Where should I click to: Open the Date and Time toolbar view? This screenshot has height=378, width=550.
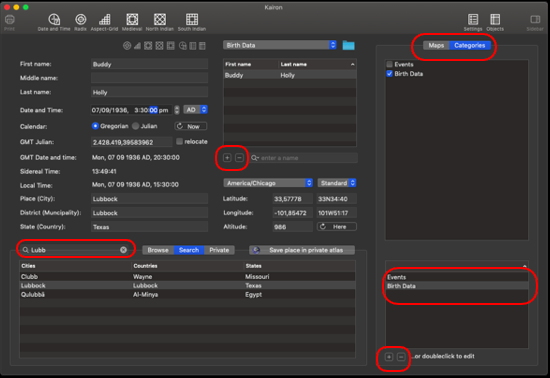(54, 22)
